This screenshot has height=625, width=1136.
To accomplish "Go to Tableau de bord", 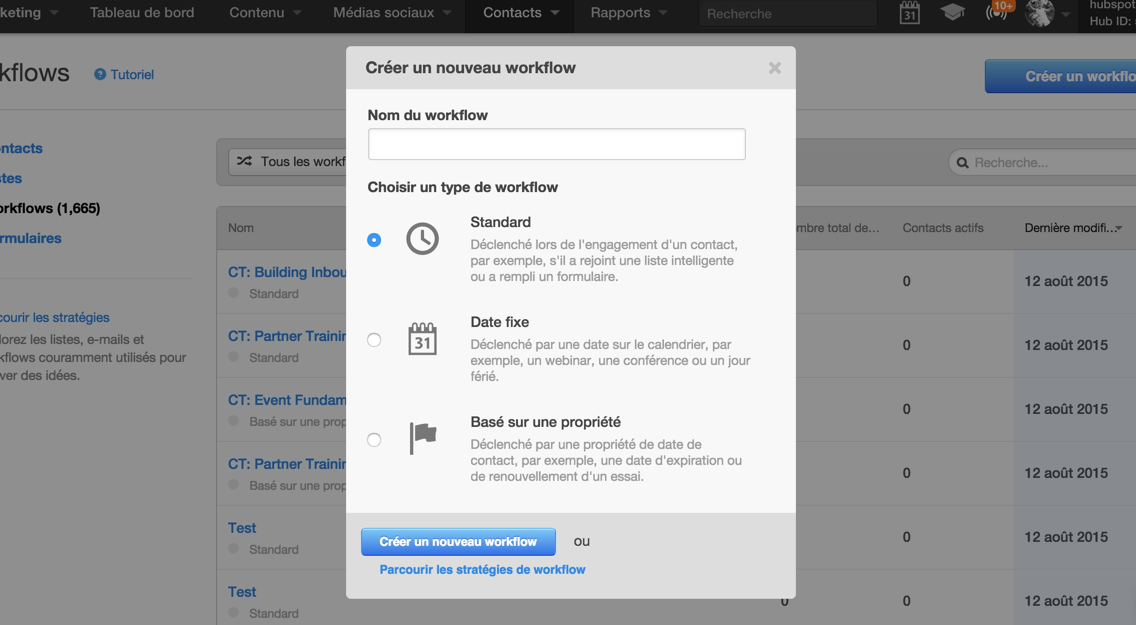I will click(x=142, y=13).
